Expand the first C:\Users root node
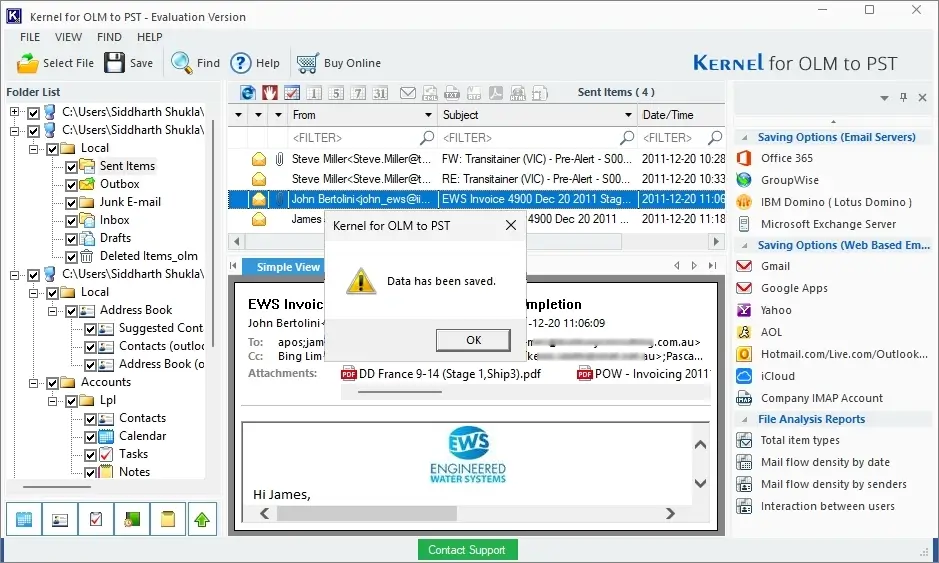 pyautogui.click(x=14, y=112)
